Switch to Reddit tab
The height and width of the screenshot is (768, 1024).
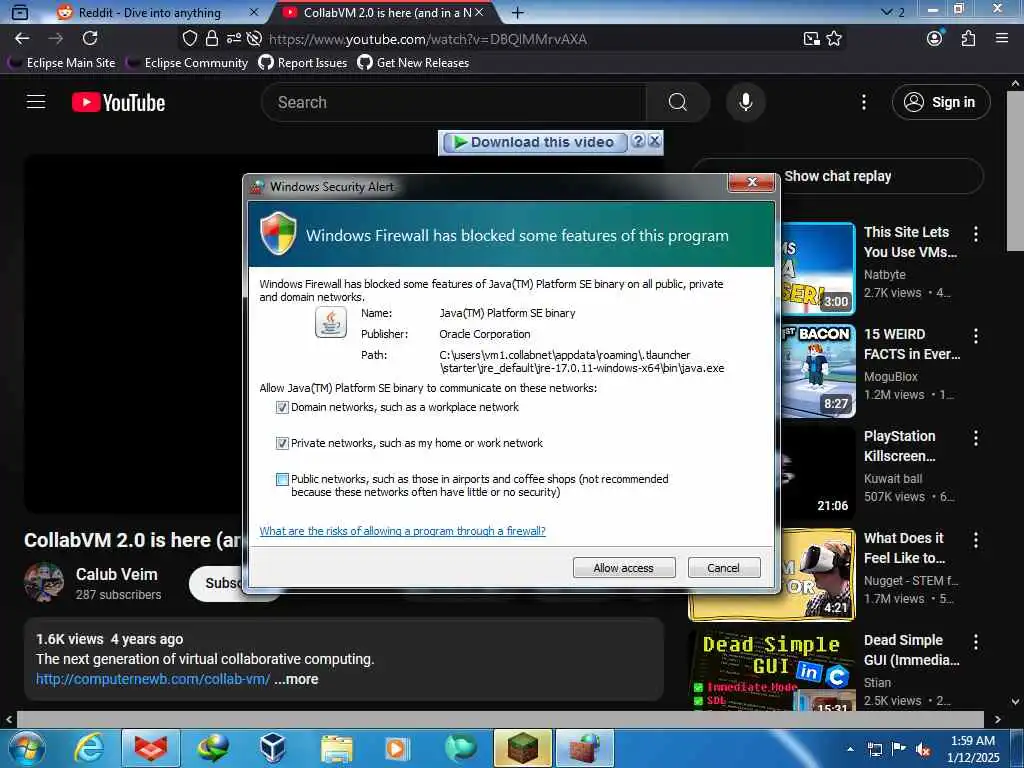[157, 12]
